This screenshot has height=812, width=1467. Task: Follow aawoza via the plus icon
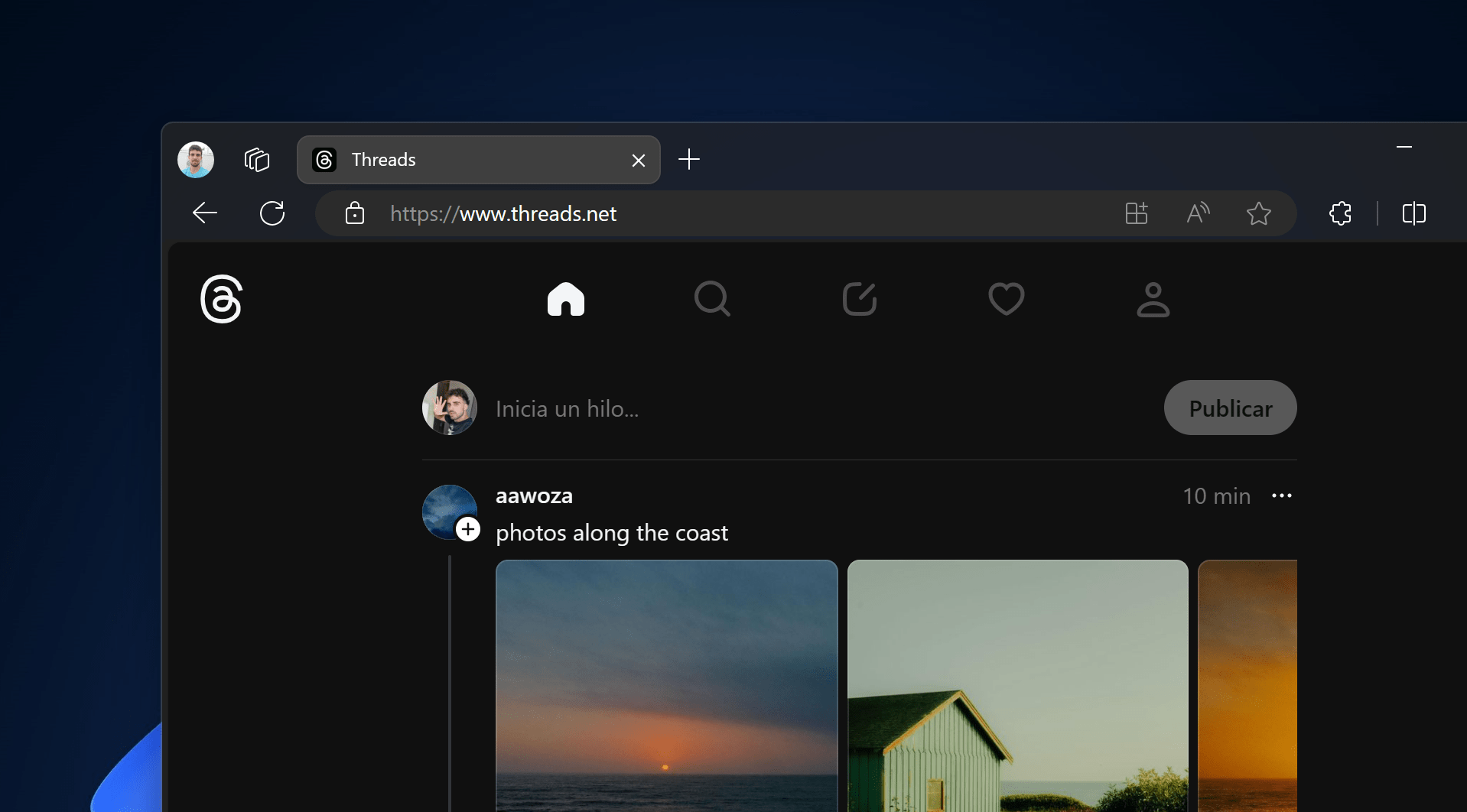coord(468,528)
